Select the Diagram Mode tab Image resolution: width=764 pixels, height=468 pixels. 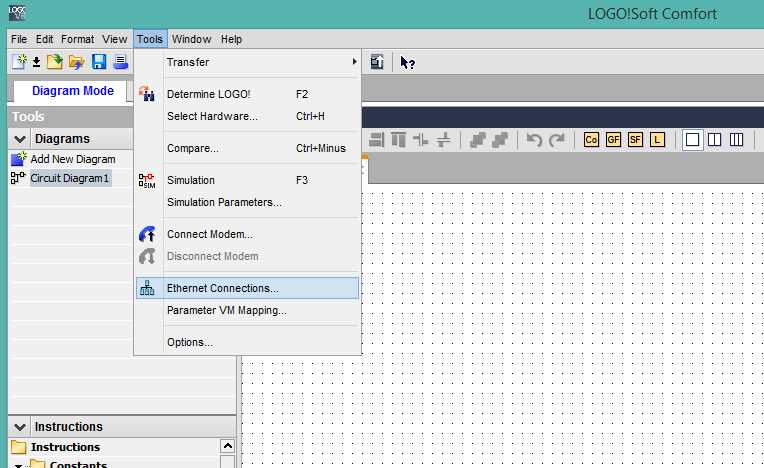pyautogui.click(x=73, y=91)
